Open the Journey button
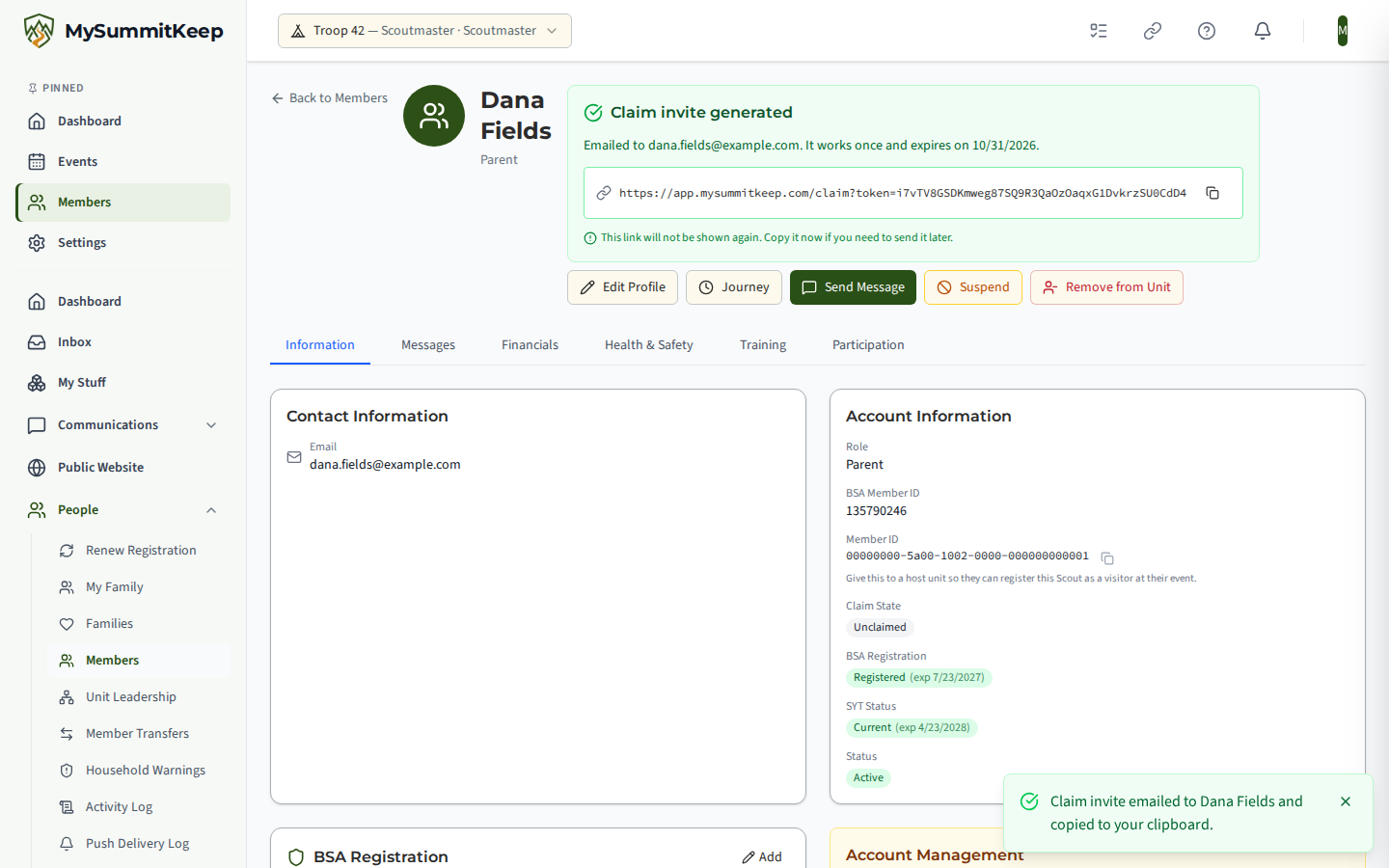 734,287
